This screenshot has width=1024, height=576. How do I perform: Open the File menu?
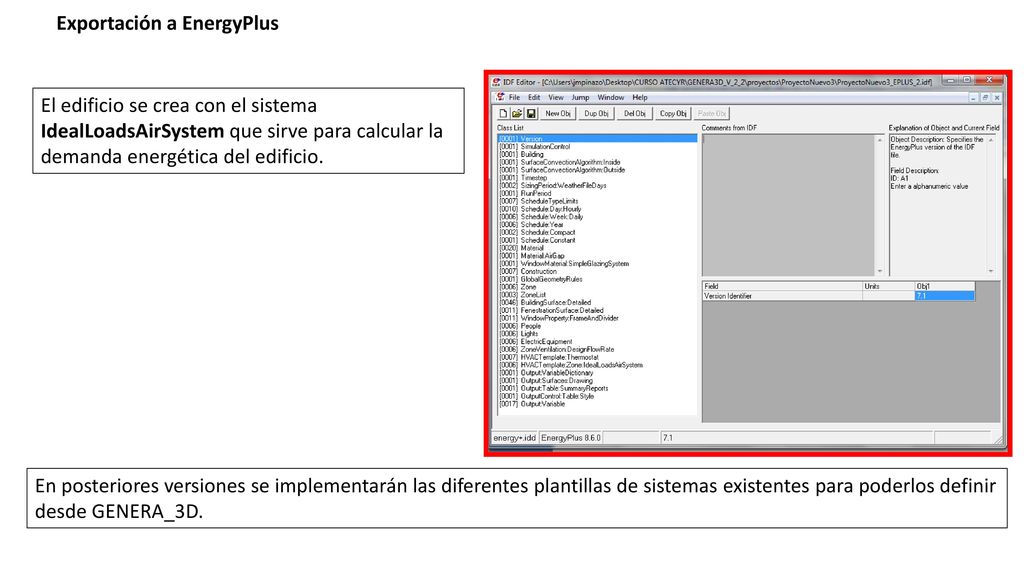(x=515, y=97)
